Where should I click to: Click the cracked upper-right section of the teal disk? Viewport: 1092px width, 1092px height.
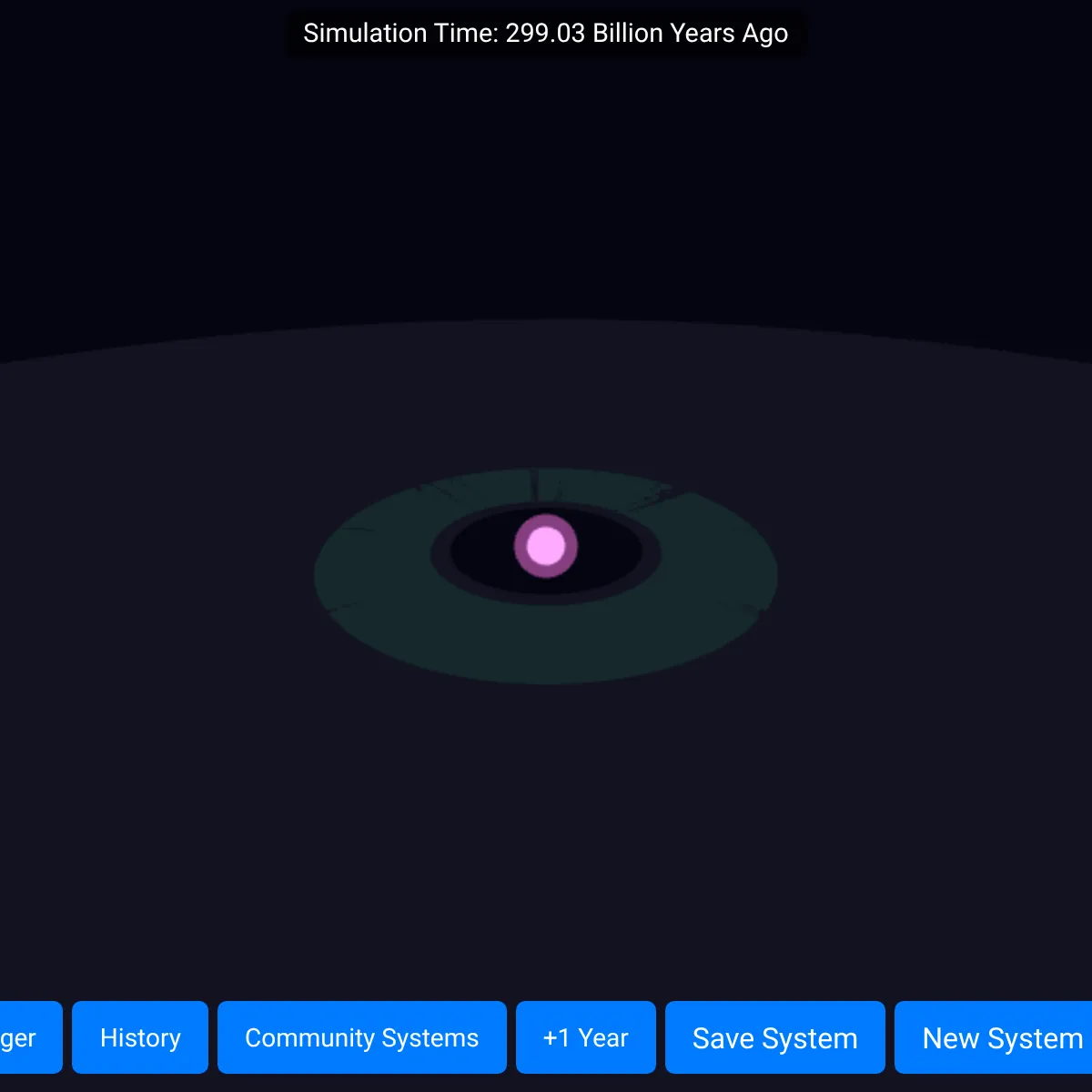click(x=657, y=494)
